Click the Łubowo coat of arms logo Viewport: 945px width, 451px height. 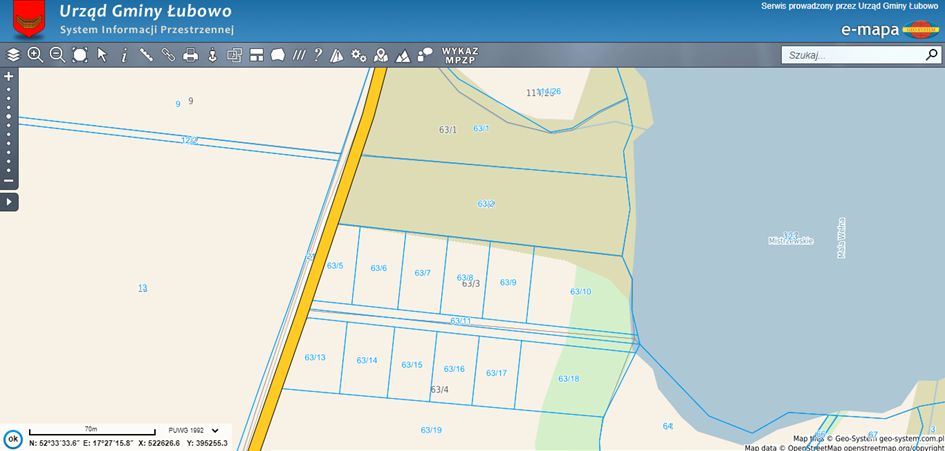coord(29,19)
